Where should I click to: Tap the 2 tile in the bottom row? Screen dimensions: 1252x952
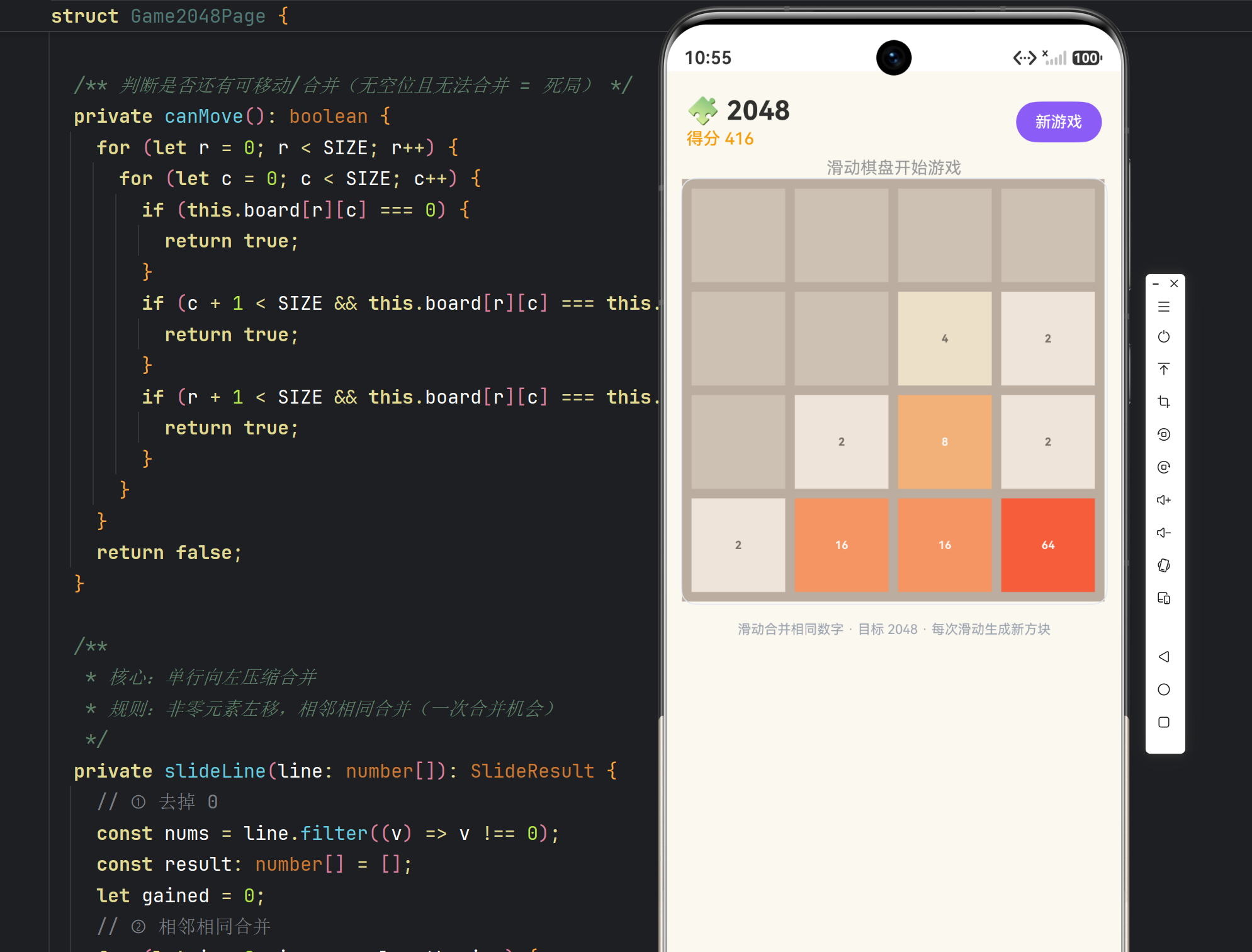pyautogui.click(x=738, y=545)
